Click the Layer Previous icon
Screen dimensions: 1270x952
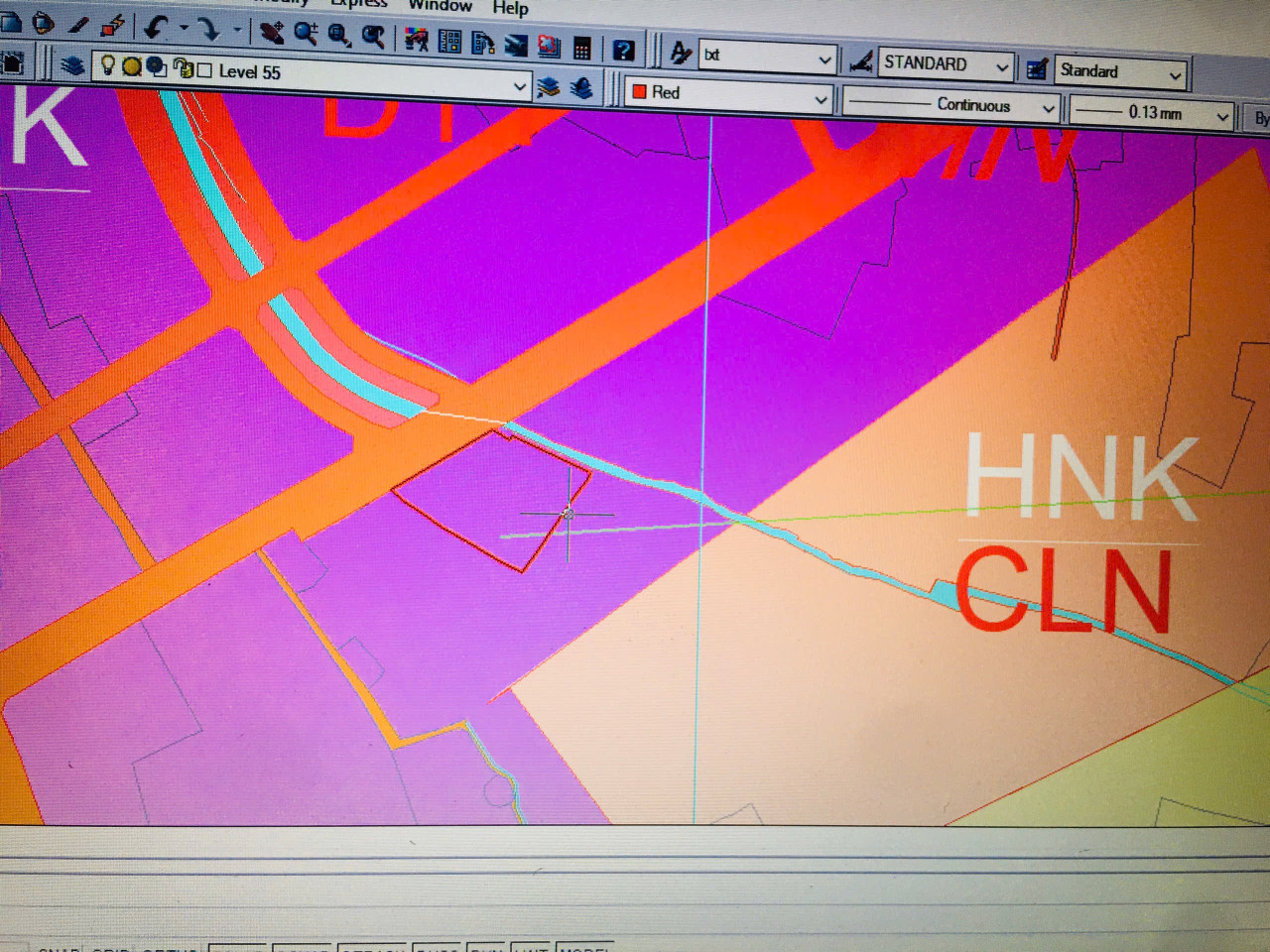pyautogui.click(x=581, y=88)
